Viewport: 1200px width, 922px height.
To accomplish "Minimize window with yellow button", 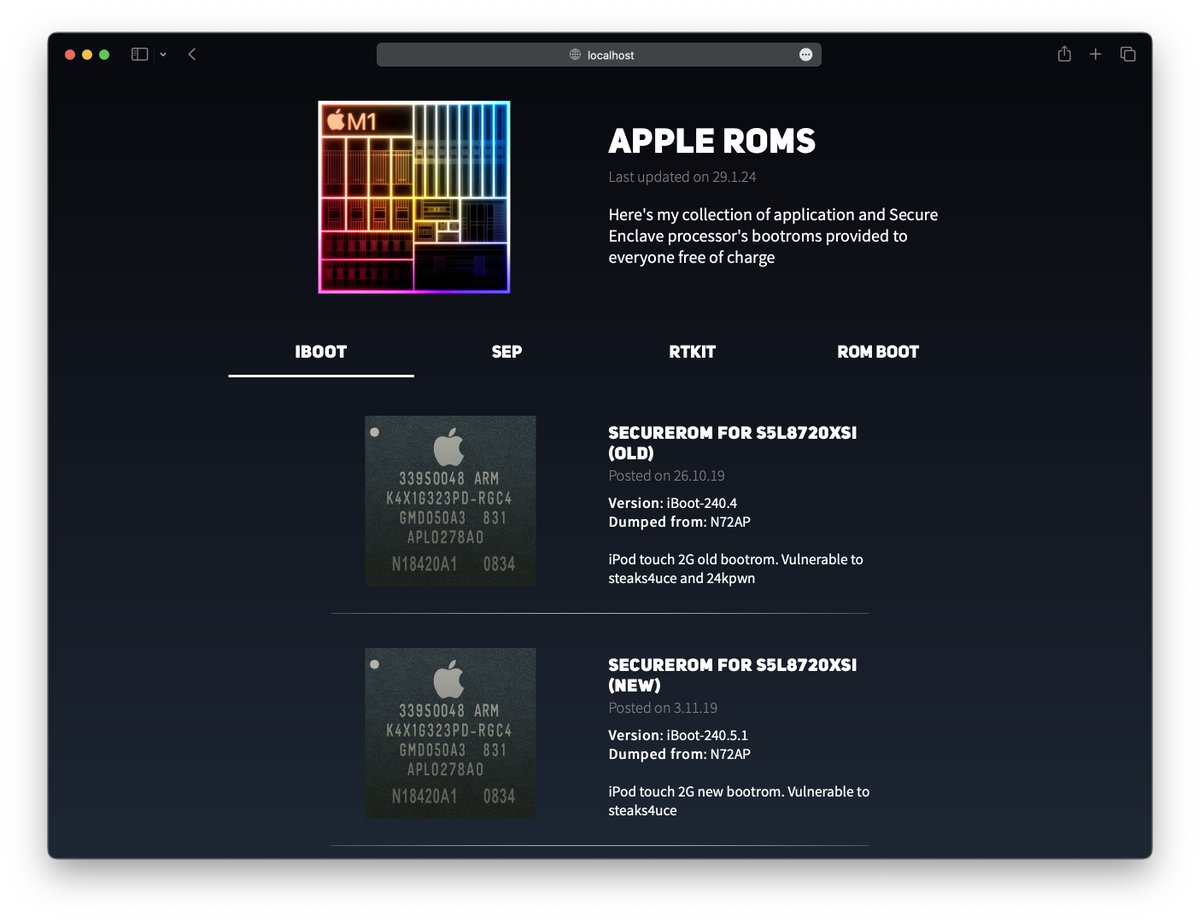I will 87,54.
